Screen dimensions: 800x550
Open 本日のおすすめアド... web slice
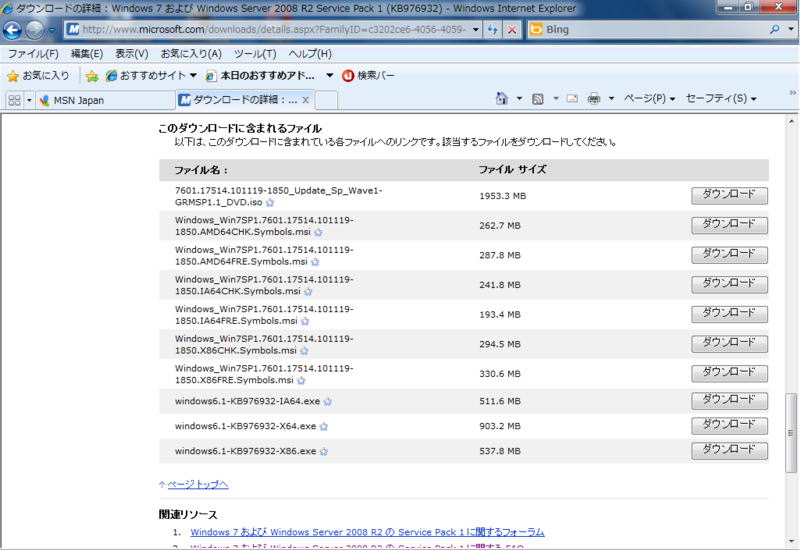[x=260, y=76]
